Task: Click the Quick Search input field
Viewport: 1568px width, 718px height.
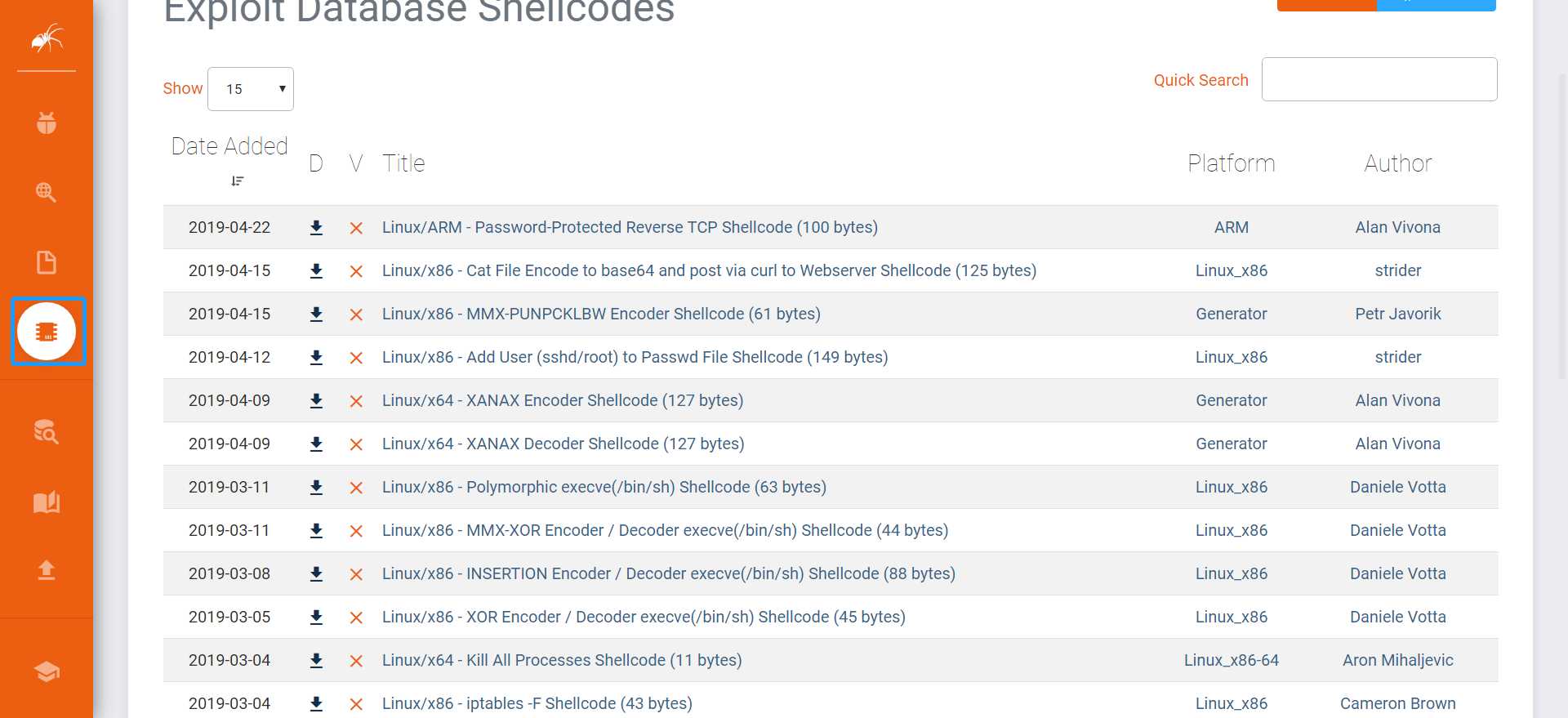Action: coord(1379,79)
